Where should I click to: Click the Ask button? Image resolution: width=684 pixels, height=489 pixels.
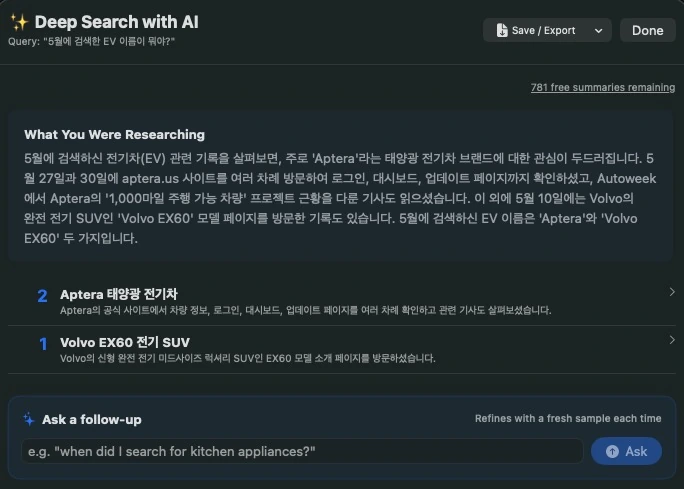[626, 451]
